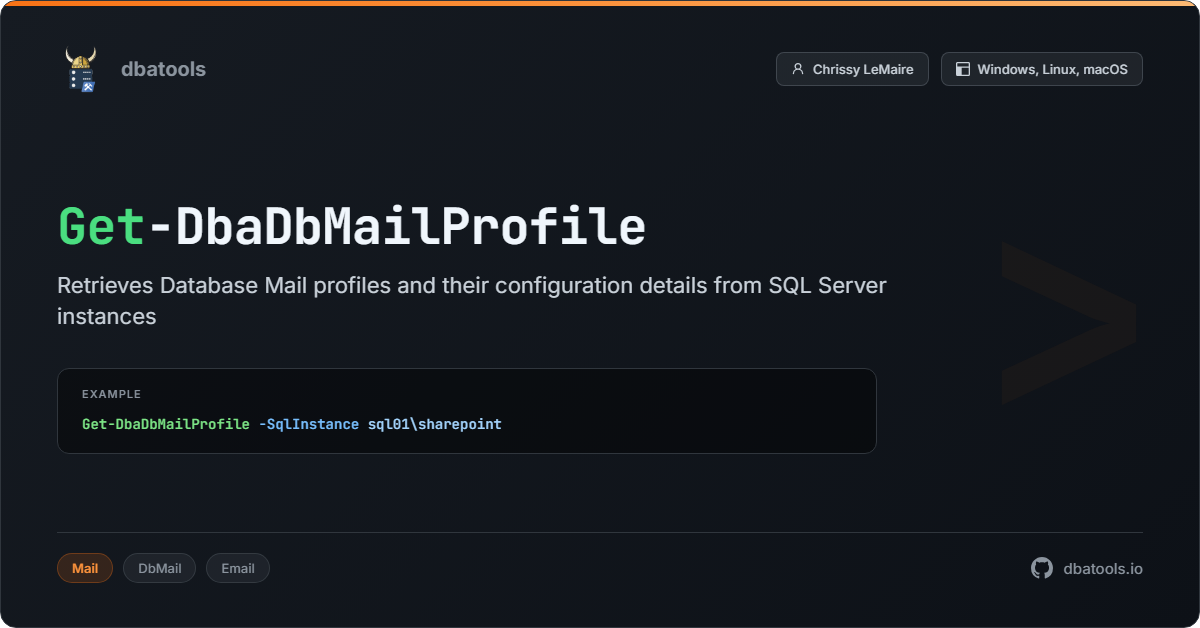Click the person icon beside Chrissy LeMaire
This screenshot has height=628, width=1200.
point(797,69)
